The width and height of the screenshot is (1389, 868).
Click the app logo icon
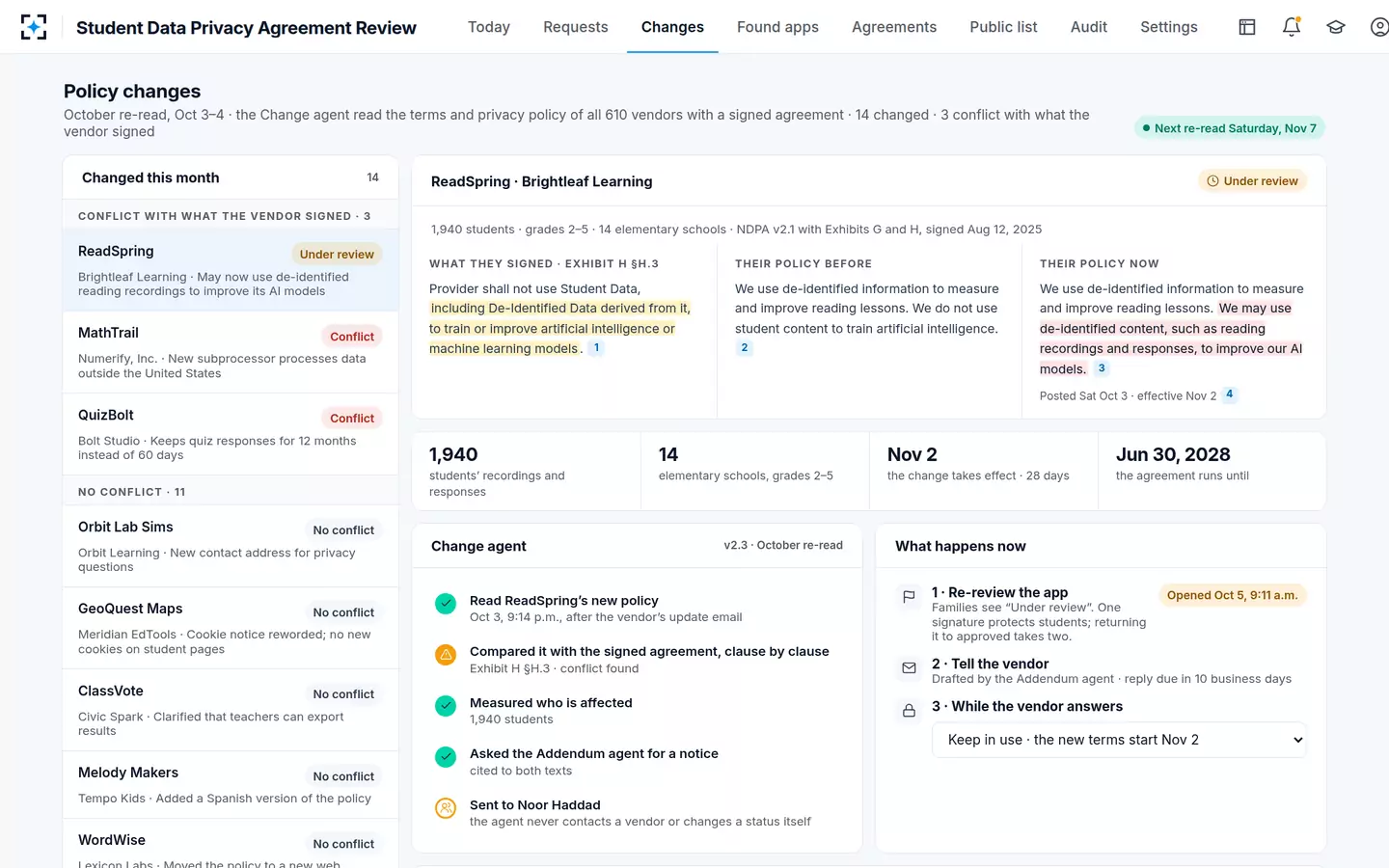pyautogui.click(x=34, y=27)
